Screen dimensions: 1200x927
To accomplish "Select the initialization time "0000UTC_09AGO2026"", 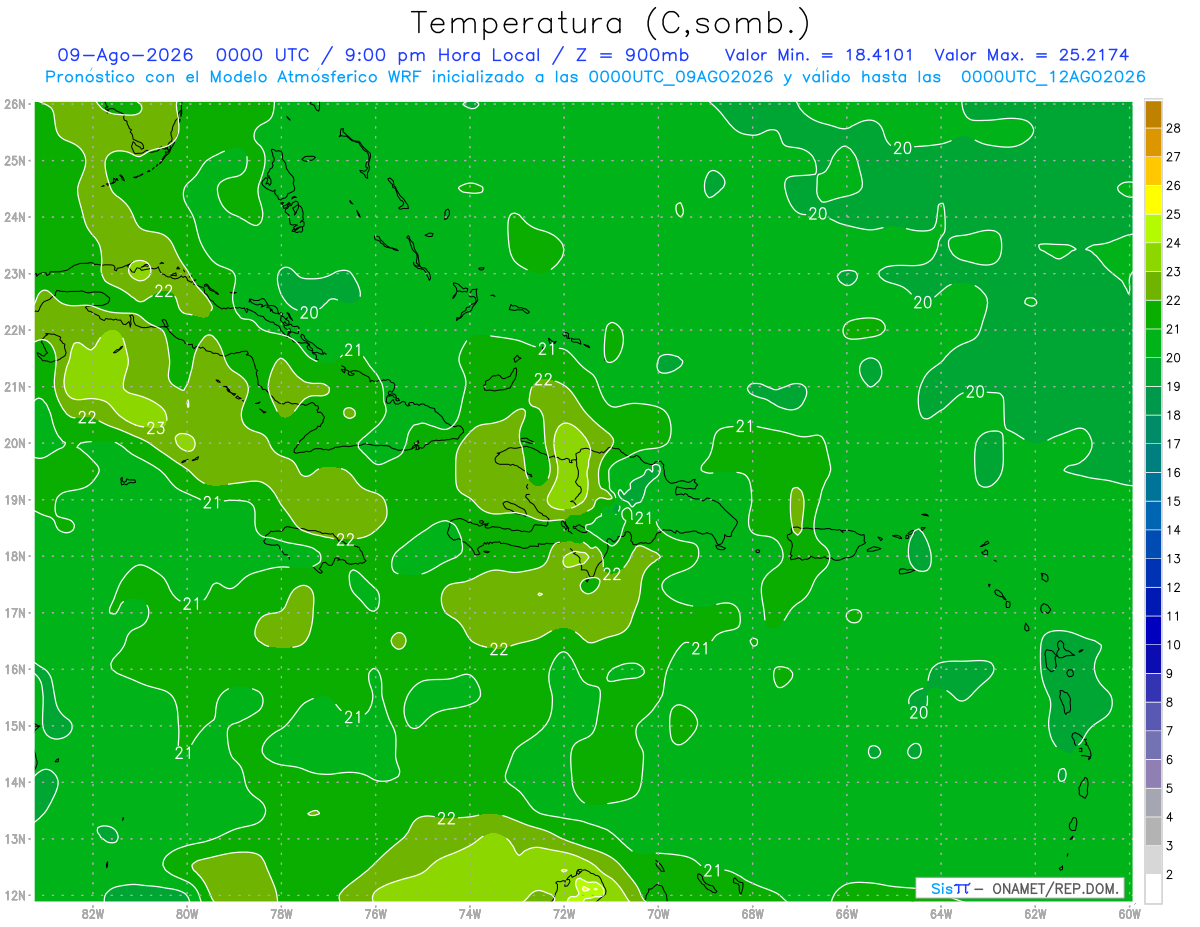I will [681, 77].
